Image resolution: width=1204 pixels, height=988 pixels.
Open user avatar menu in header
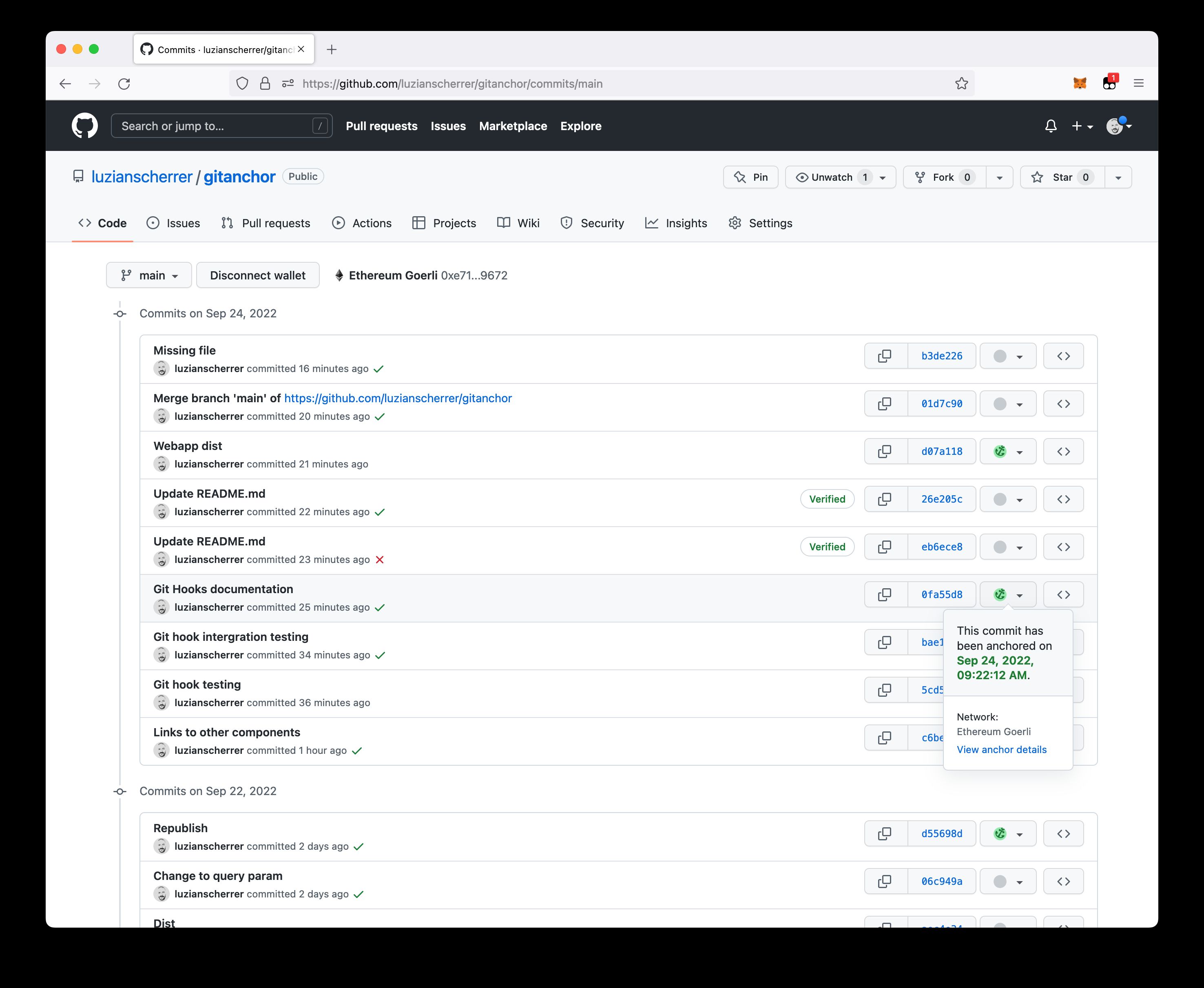click(x=1119, y=126)
